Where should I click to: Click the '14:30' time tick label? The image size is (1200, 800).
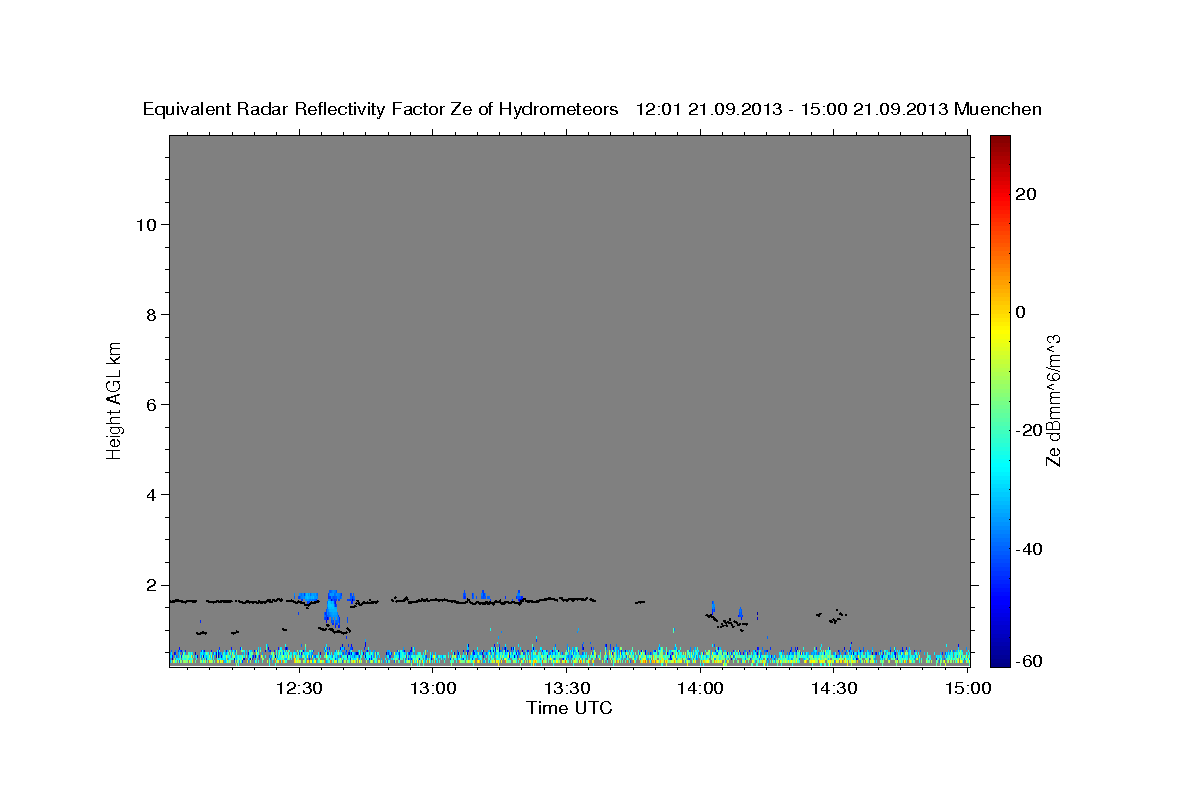point(834,688)
